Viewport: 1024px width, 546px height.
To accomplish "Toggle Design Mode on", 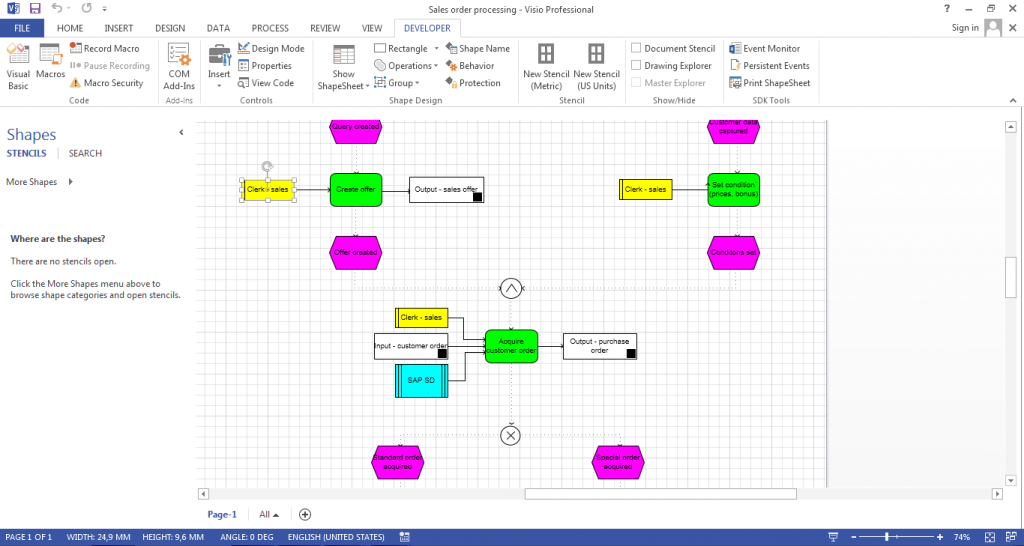I will 271,48.
